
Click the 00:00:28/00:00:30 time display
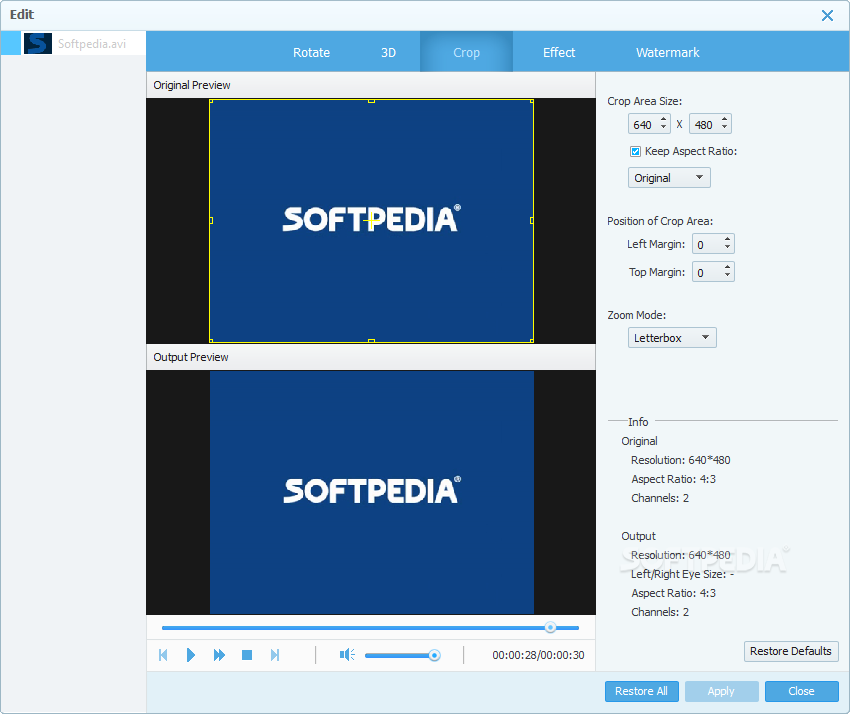(538, 655)
